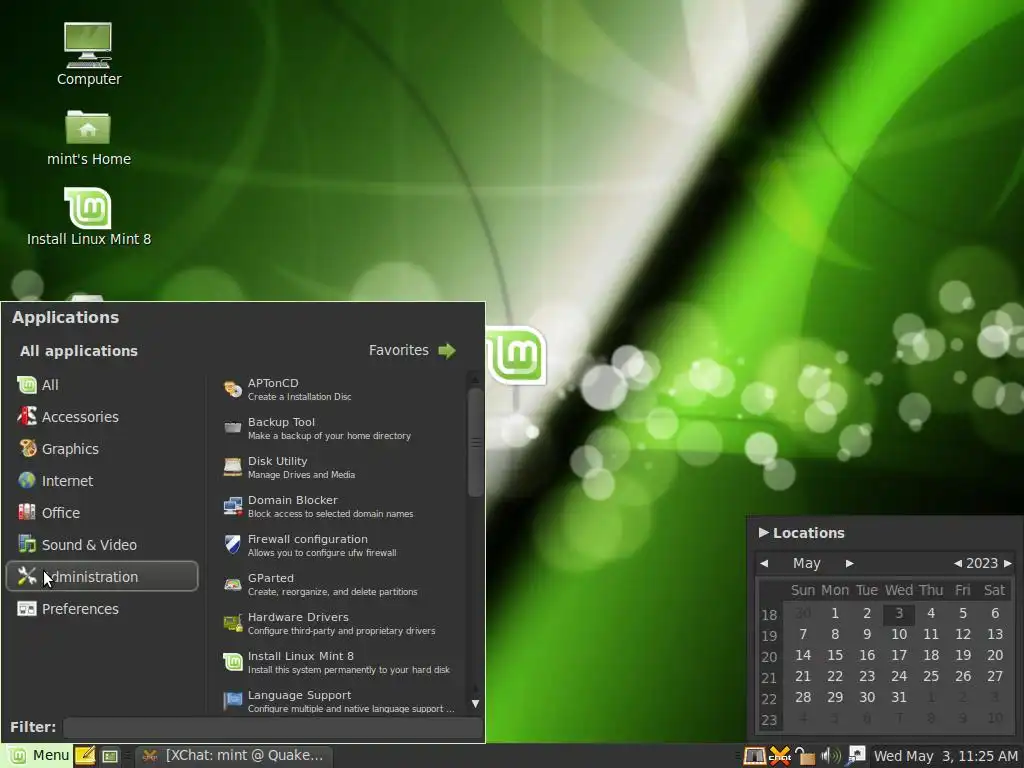The image size is (1024, 768).
Task: Click the applications list scrollbar handle
Action: (x=475, y=442)
